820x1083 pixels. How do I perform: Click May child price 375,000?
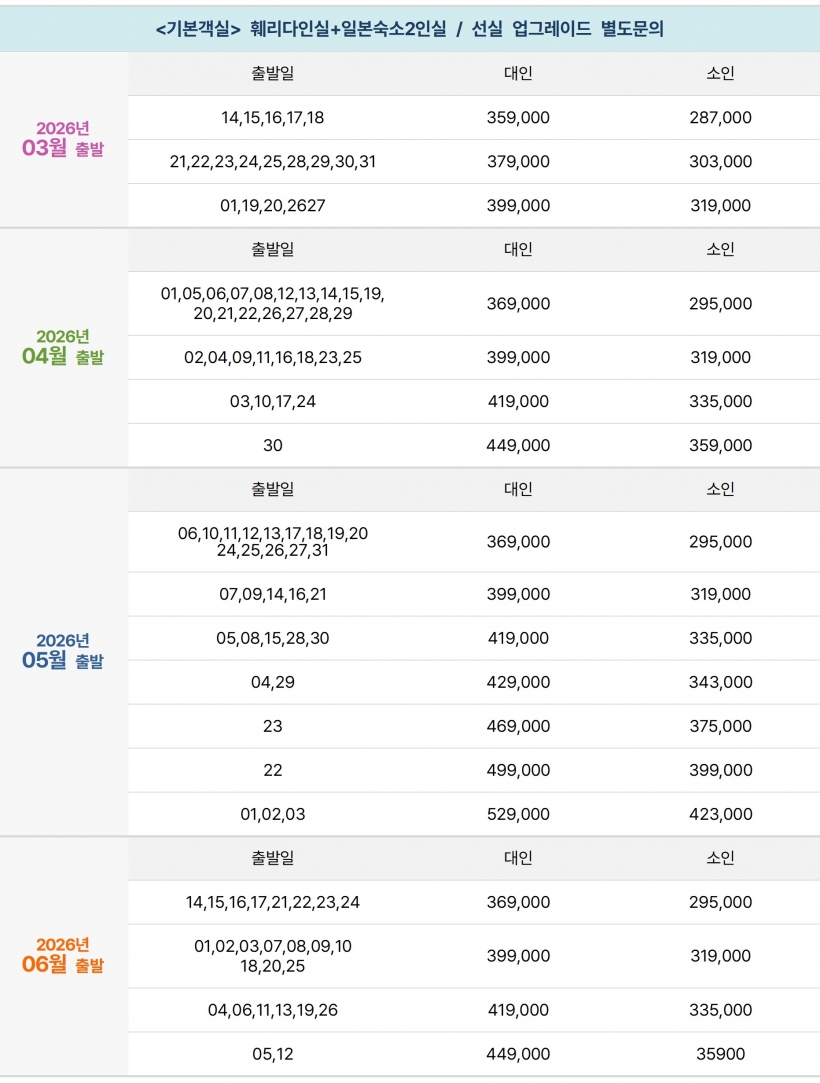click(720, 726)
